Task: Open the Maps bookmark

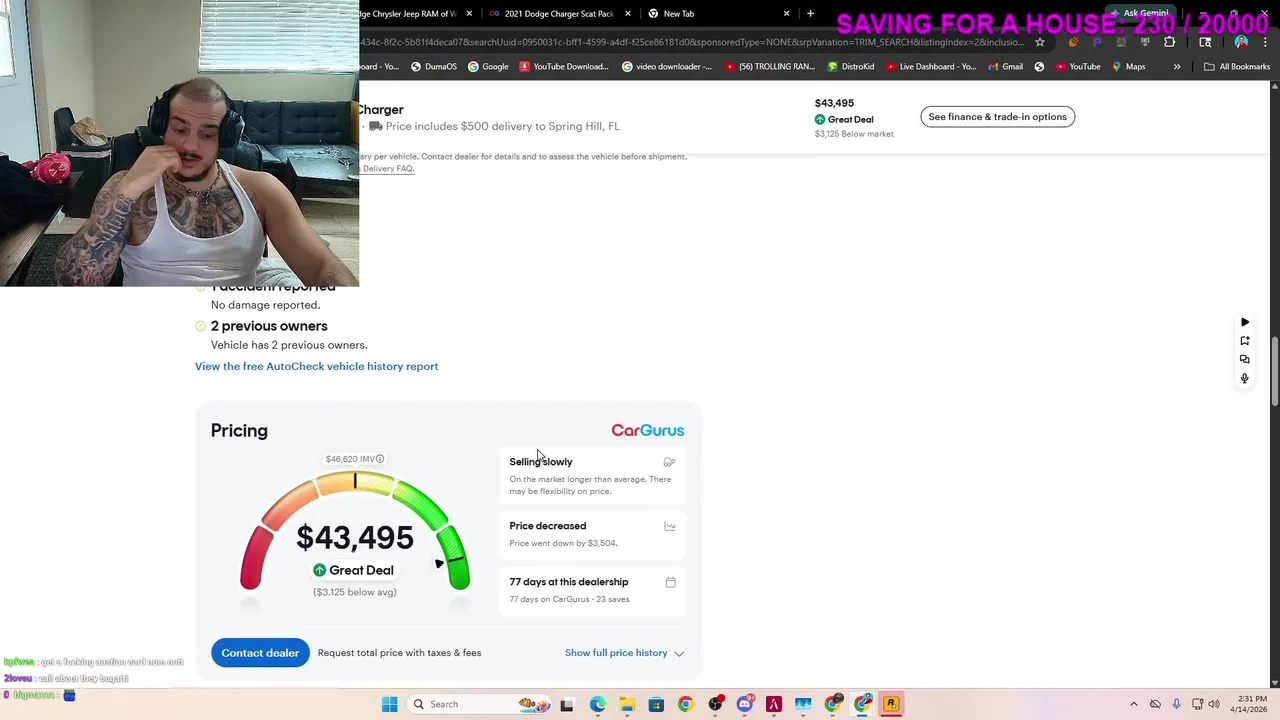Action: [1128, 67]
